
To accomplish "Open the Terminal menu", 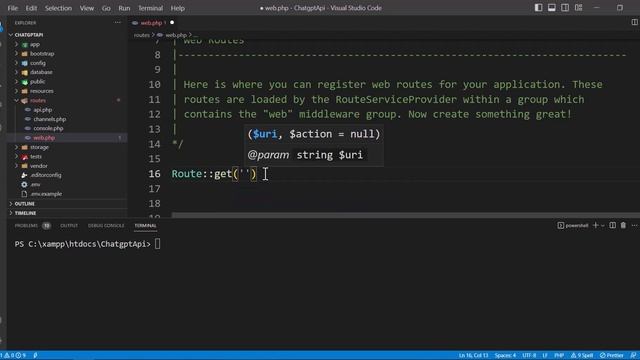I will (x=150, y=8).
